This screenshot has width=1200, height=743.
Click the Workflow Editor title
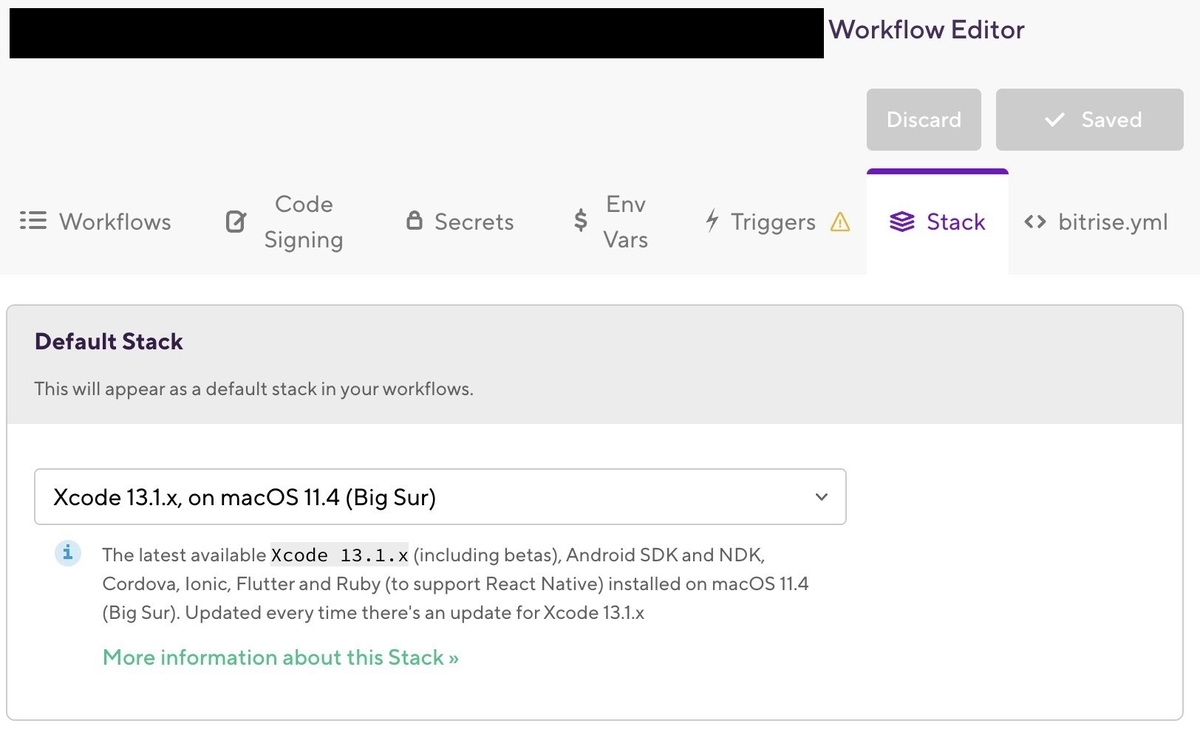tap(926, 30)
